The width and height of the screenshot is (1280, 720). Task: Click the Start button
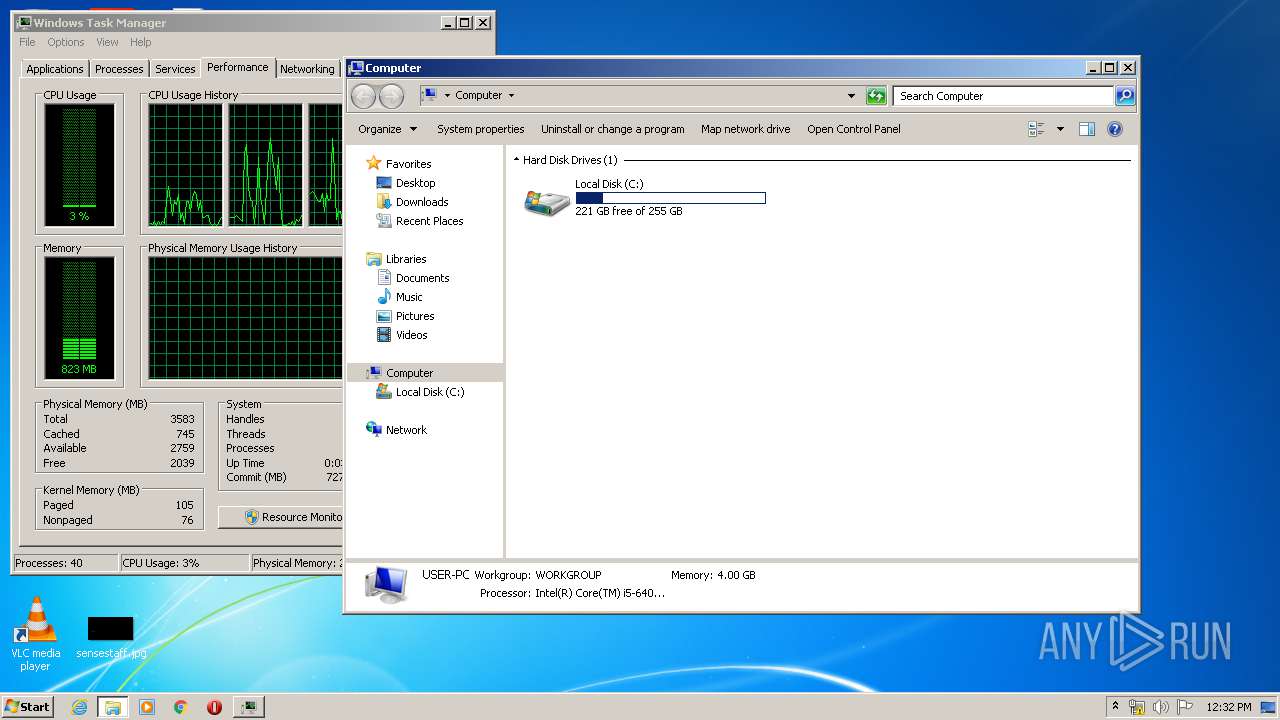tap(28, 707)
